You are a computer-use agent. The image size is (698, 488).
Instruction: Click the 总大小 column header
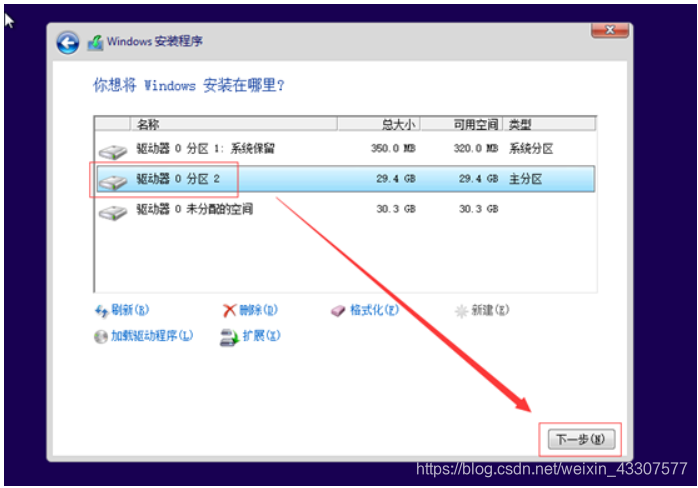click(x=378, y=124)
